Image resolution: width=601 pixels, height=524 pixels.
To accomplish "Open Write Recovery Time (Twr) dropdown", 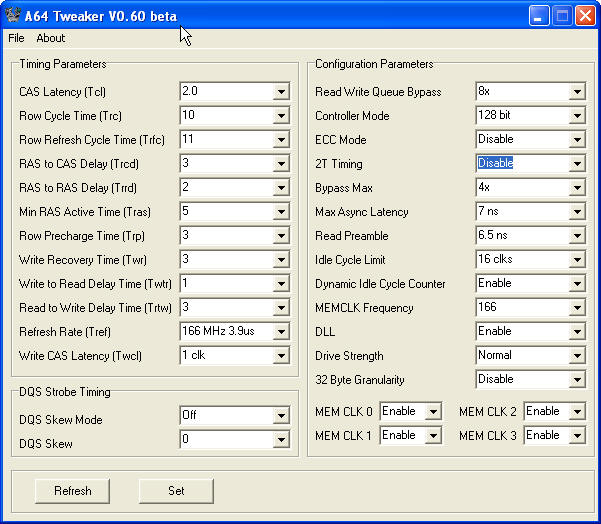I will [x=281, y=260].
